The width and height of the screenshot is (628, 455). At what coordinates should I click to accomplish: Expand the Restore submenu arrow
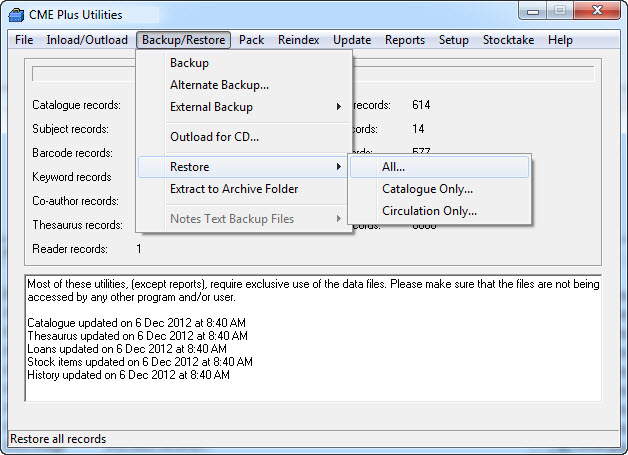tap(338, 167)
